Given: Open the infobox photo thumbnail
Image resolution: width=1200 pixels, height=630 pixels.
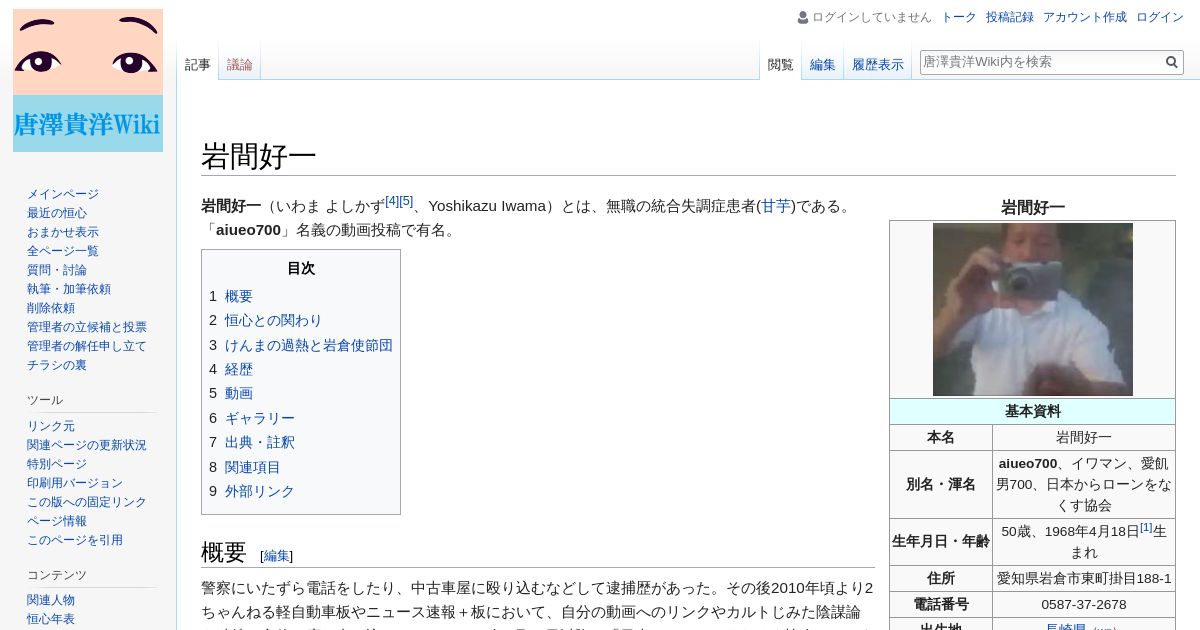Looking at the screenshot, I should pyautogui.click(x=1033, y=309).
